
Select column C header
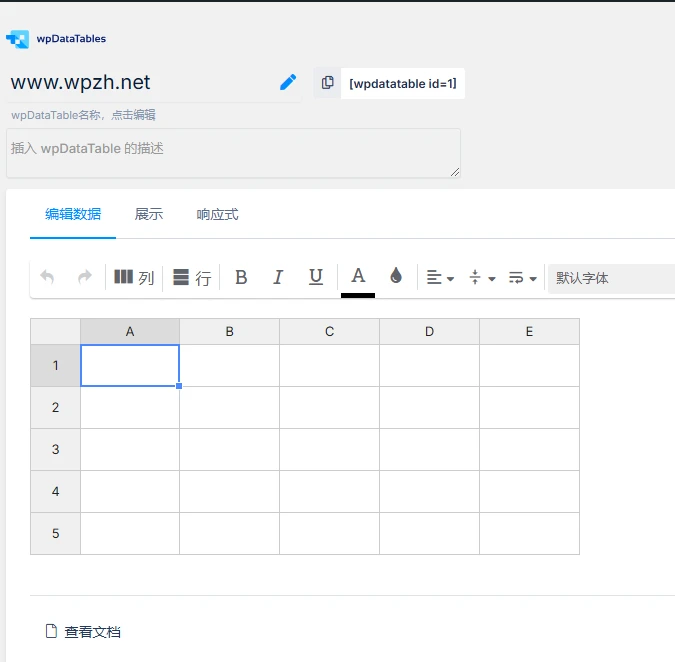(329, 331)
